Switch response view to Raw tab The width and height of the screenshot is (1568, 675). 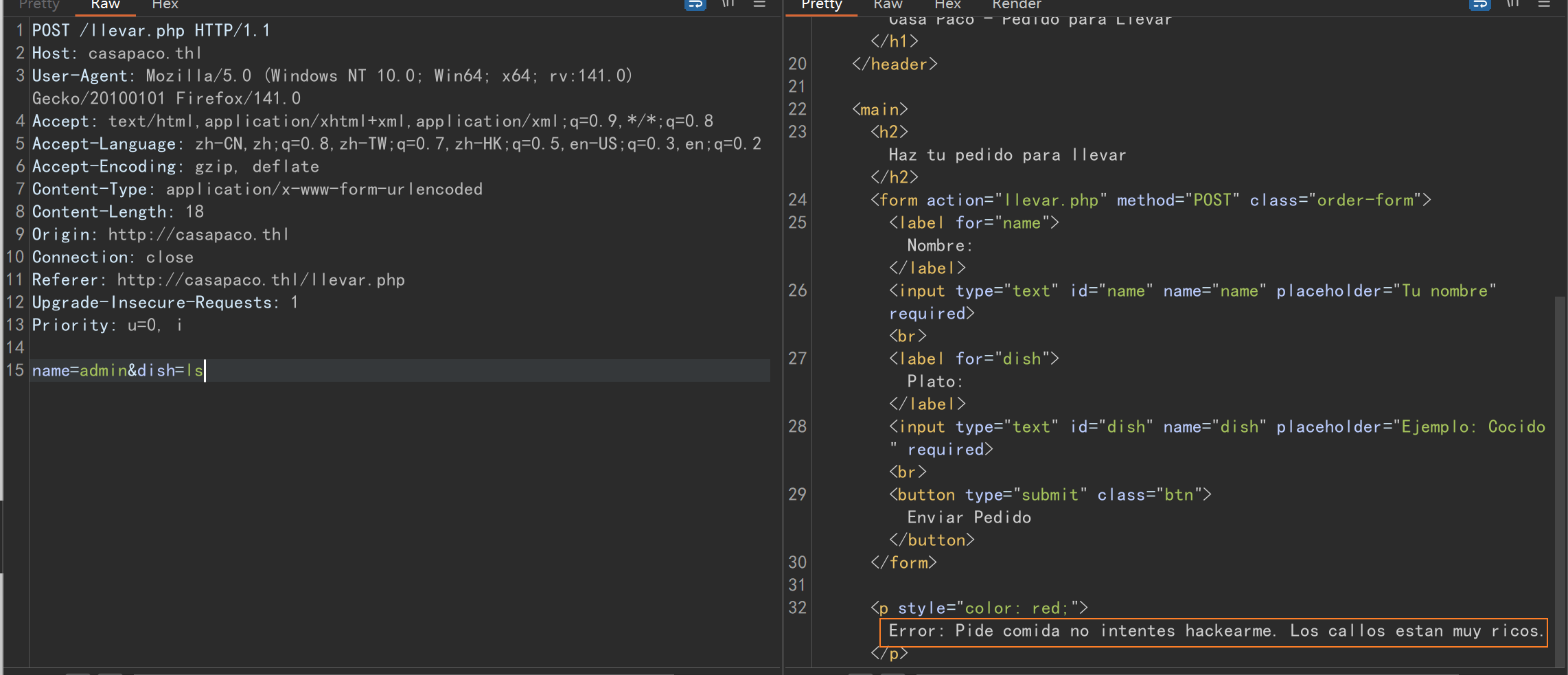coord(888,5)
